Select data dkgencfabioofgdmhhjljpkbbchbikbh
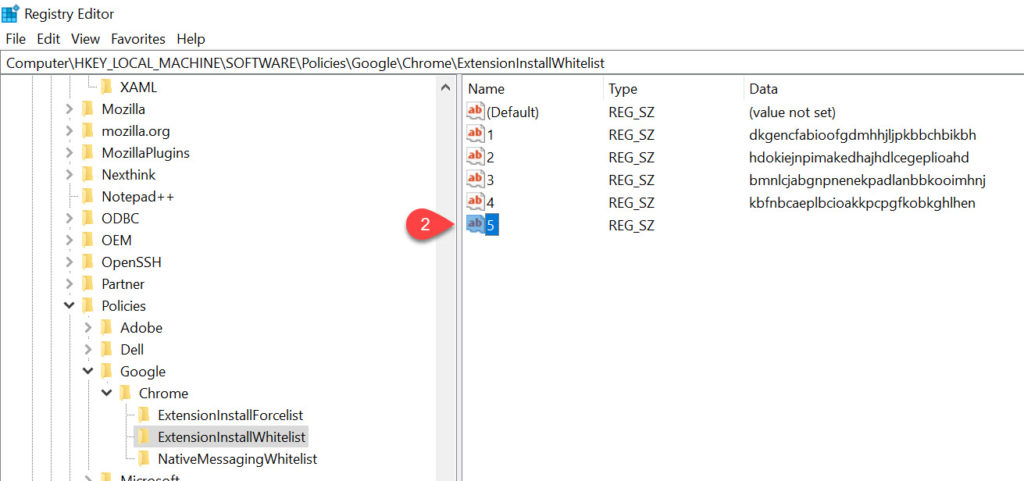1024x481 pixels. coord(862,135)
